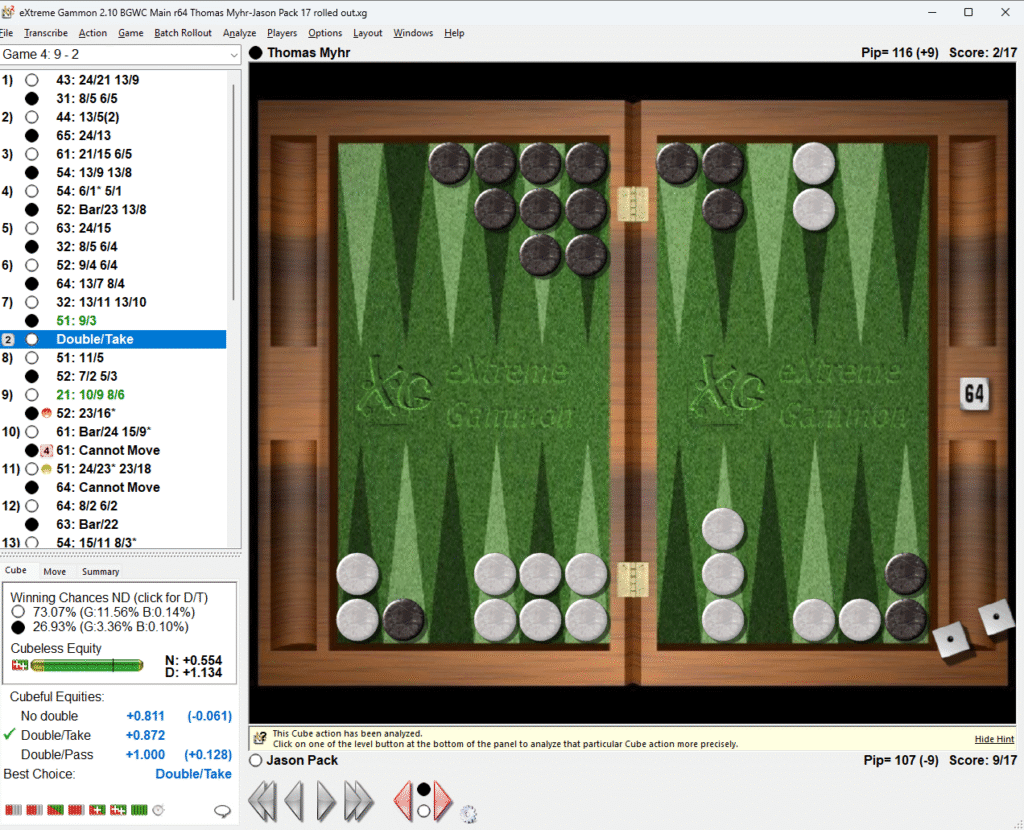Click the yellow marker on move 11
This screenshot has width=1024, height=830.
46,469
